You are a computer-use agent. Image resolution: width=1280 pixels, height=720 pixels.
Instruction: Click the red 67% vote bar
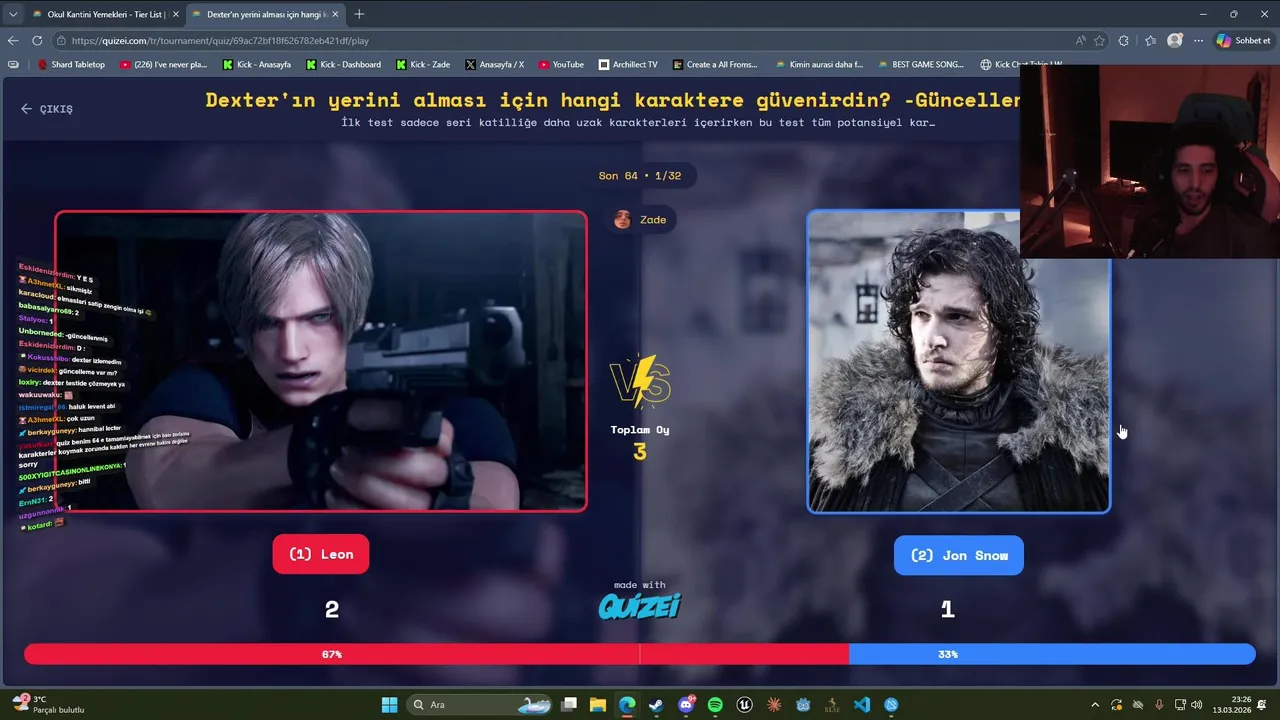(436, 654)
